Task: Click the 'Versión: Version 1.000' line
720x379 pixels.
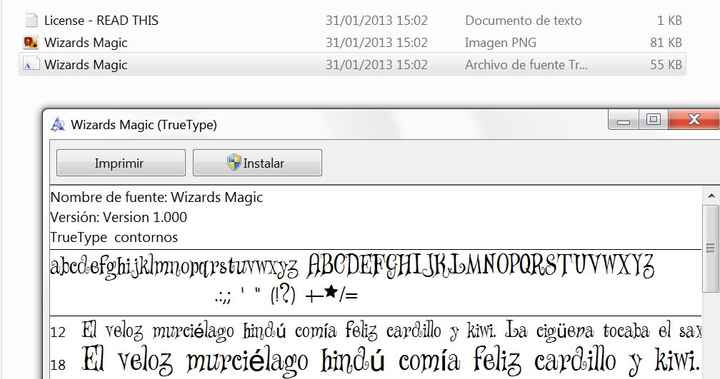Action: pos(118,217)
